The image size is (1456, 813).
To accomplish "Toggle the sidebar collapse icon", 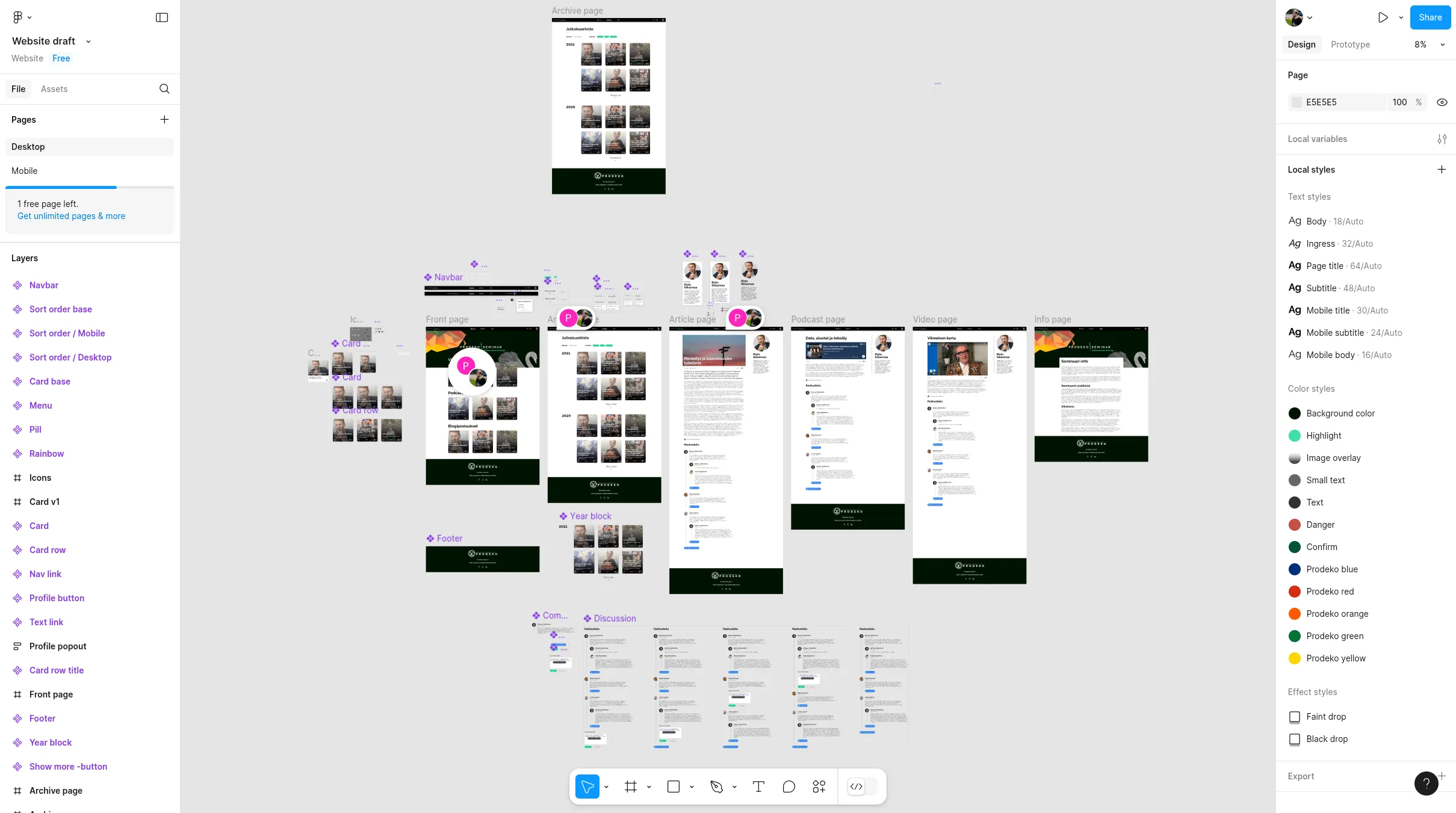I will pos(162,17).
